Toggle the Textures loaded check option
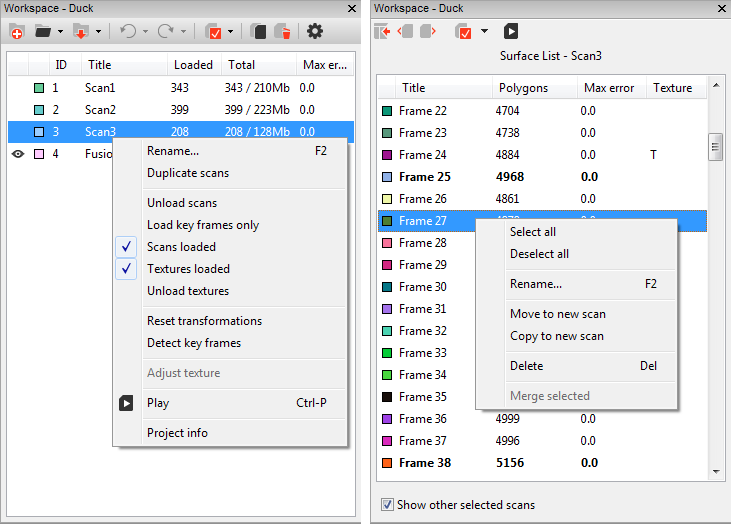731x524 pixels. click(126, 269)
